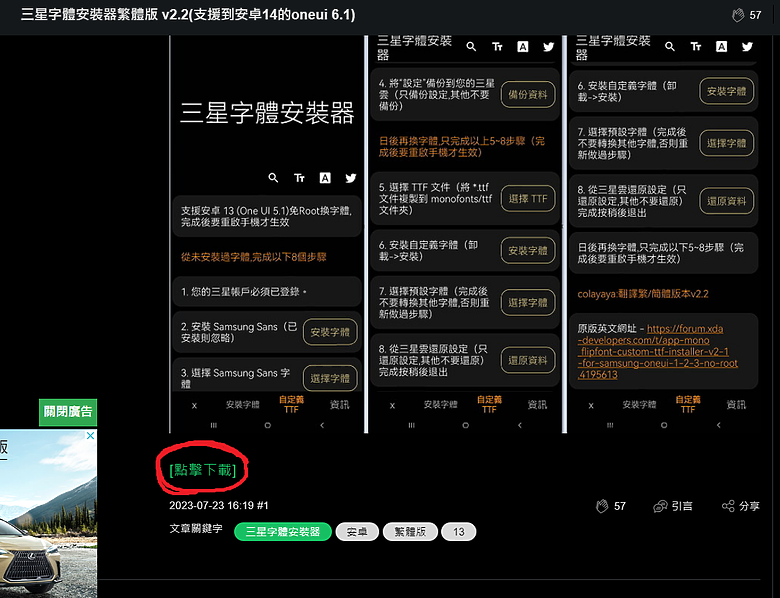Select 安裝字體 tab in right phone screenshot

tap(639, 405)
